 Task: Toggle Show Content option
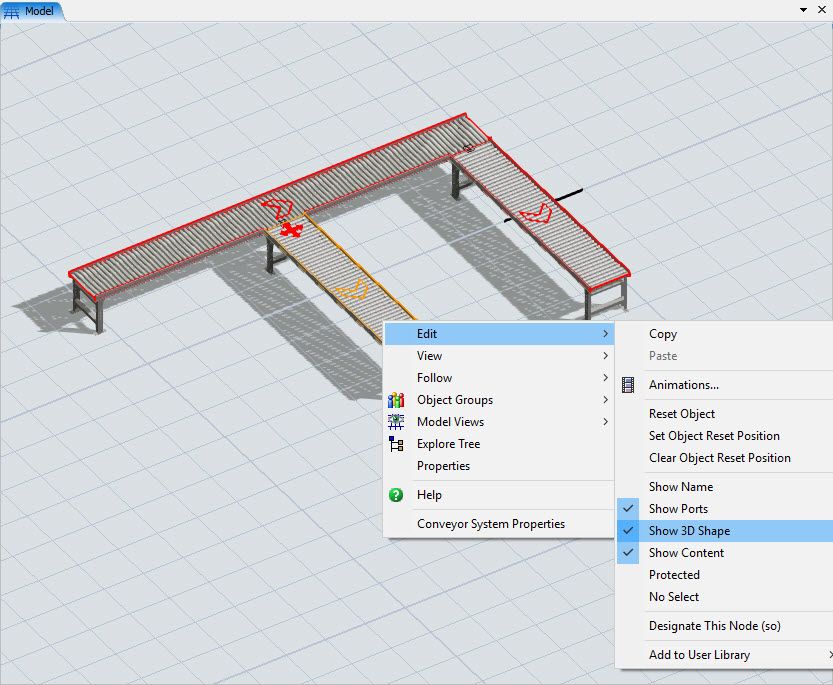[725, 553]
